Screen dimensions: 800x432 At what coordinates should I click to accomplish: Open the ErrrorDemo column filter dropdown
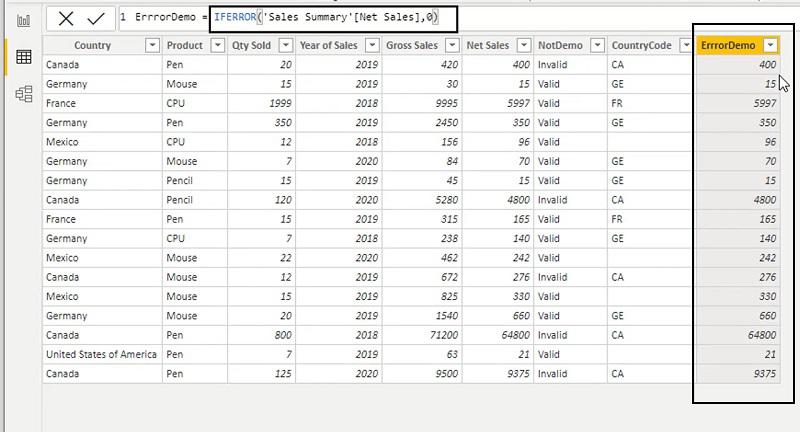[x=770, y=45]
